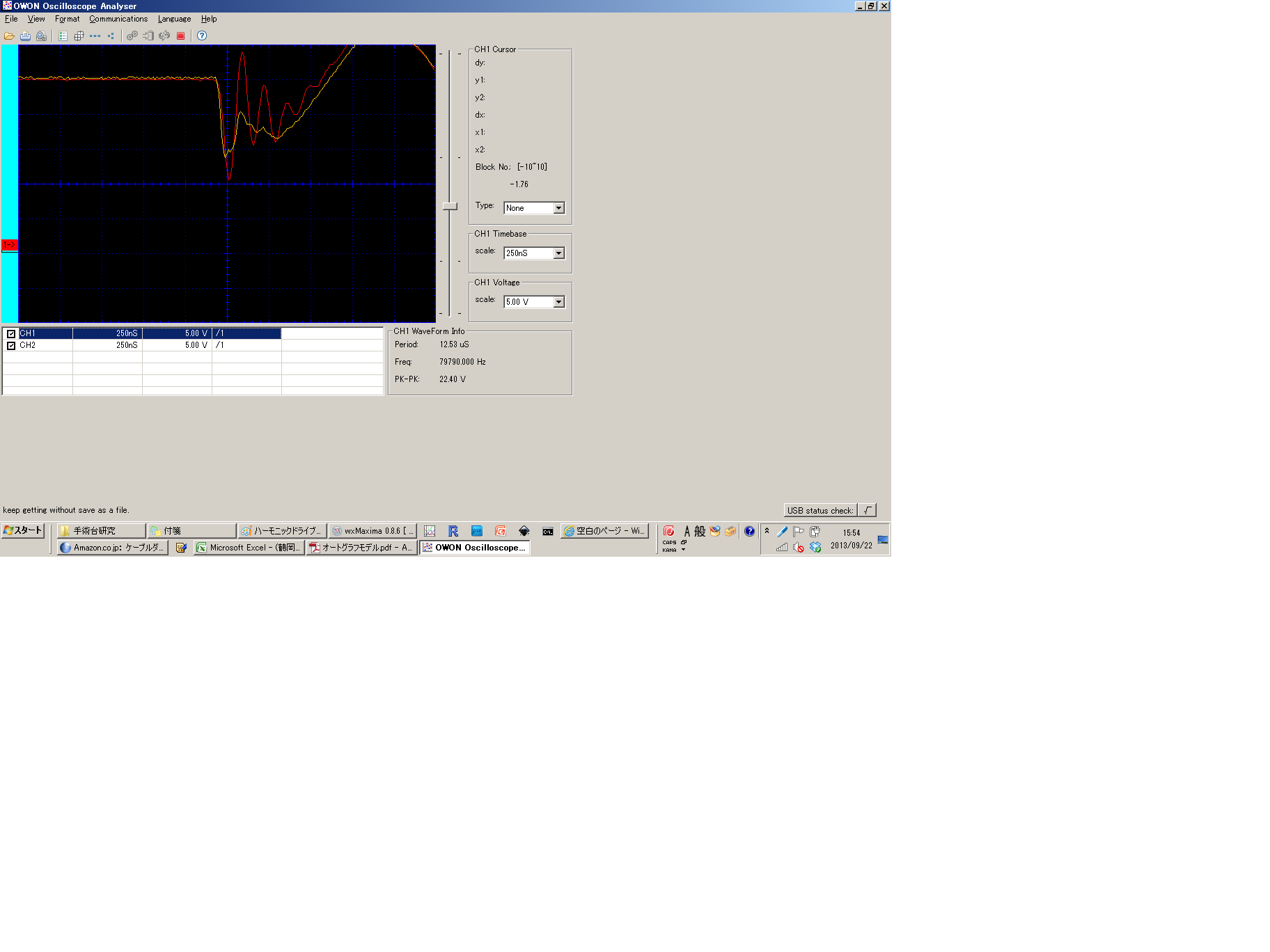Open Print Preview from the toolbar
Image resolution: width=1270 pixels, height=952 pixels.
[41, 35]
